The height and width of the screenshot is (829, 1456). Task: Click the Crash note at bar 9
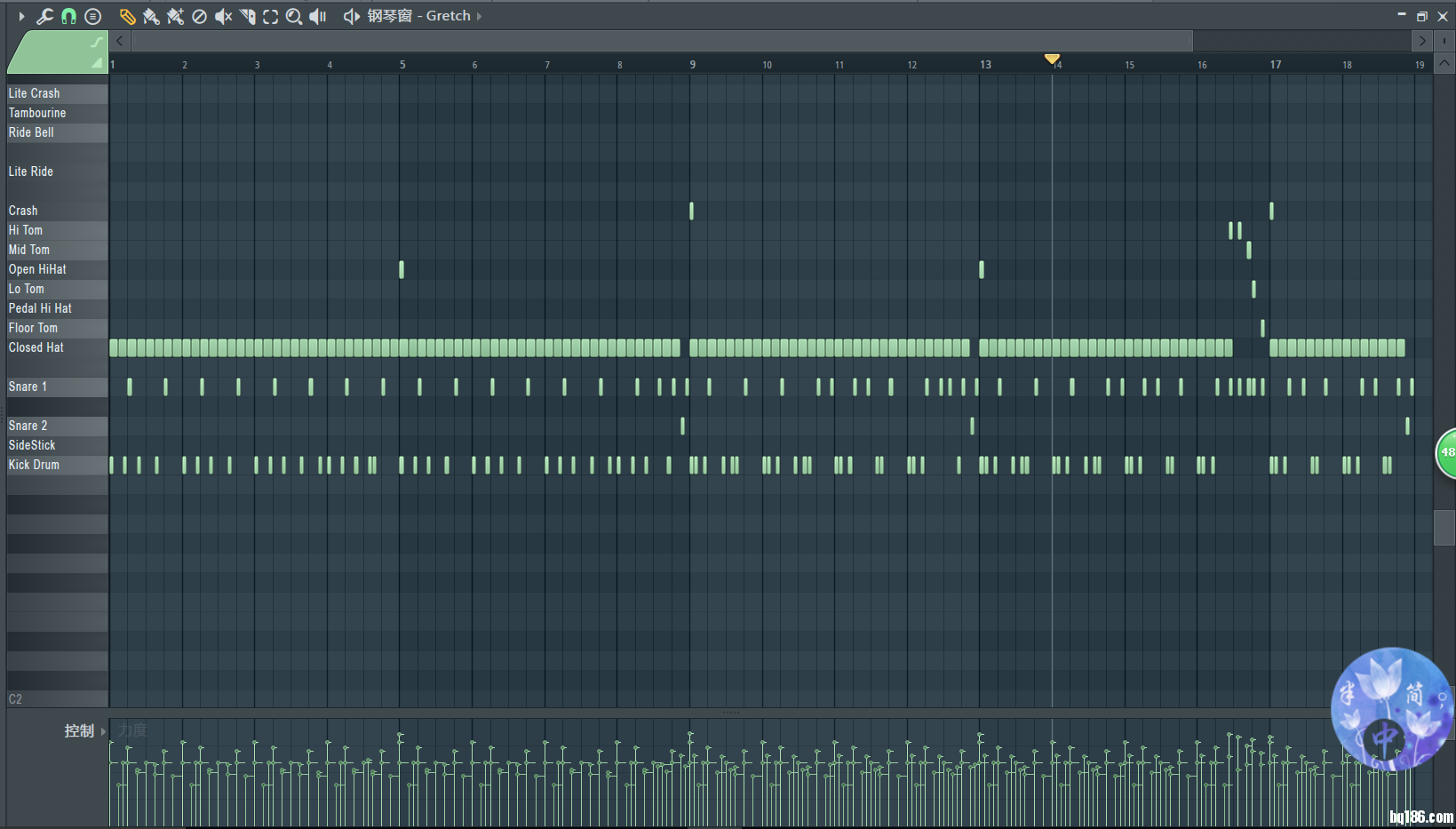[691, 211]
